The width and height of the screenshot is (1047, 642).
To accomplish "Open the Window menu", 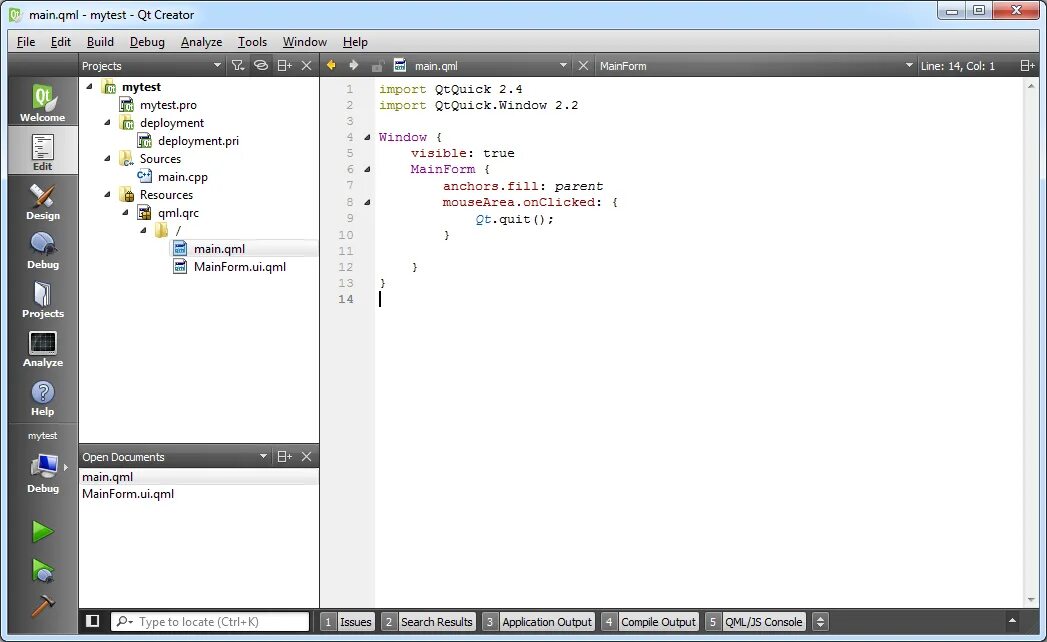I will pyautogui.click(x=304, y=41).
